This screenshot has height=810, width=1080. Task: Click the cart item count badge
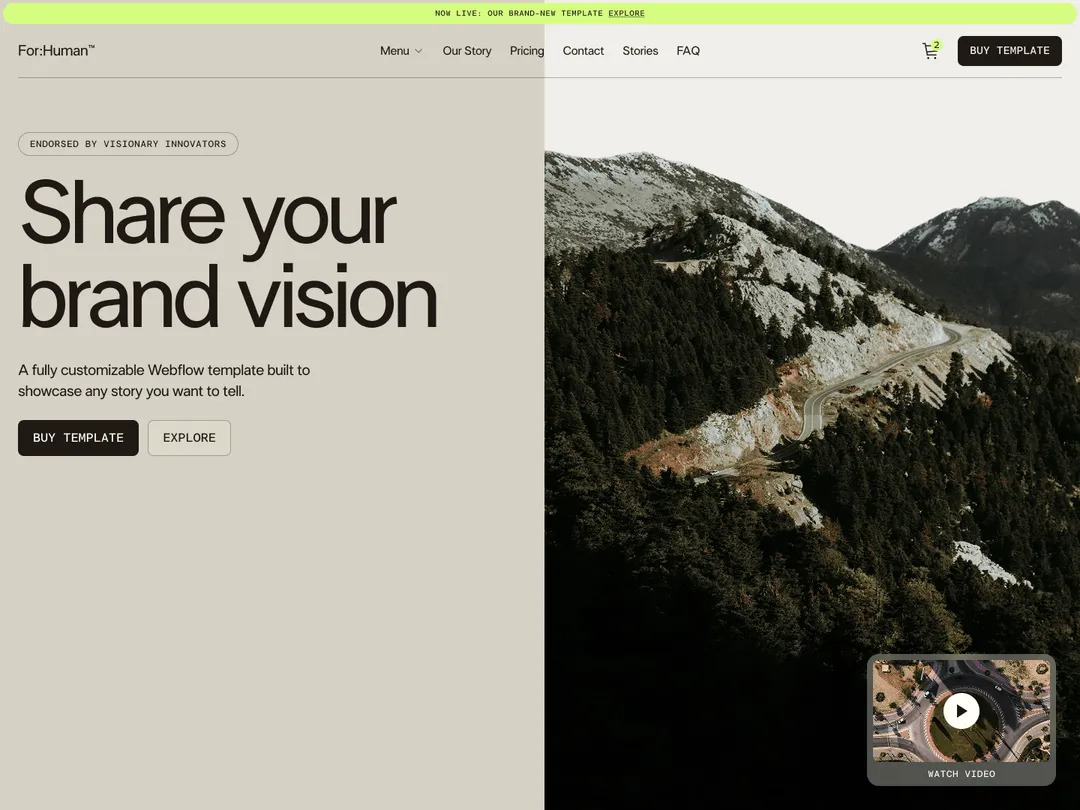click(936, 44)
